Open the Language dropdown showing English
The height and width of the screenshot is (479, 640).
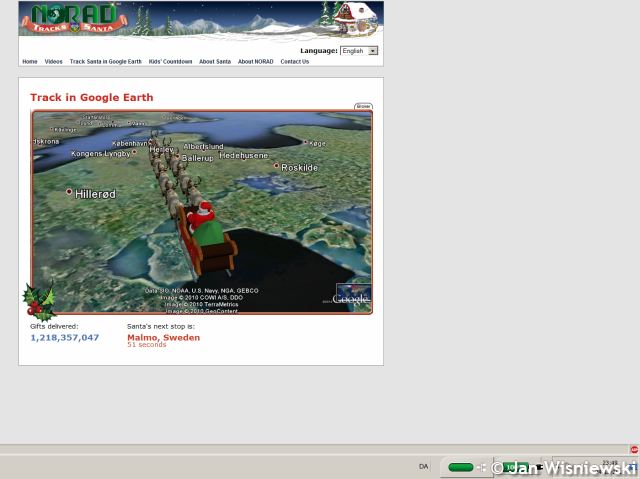pos(359,51)
